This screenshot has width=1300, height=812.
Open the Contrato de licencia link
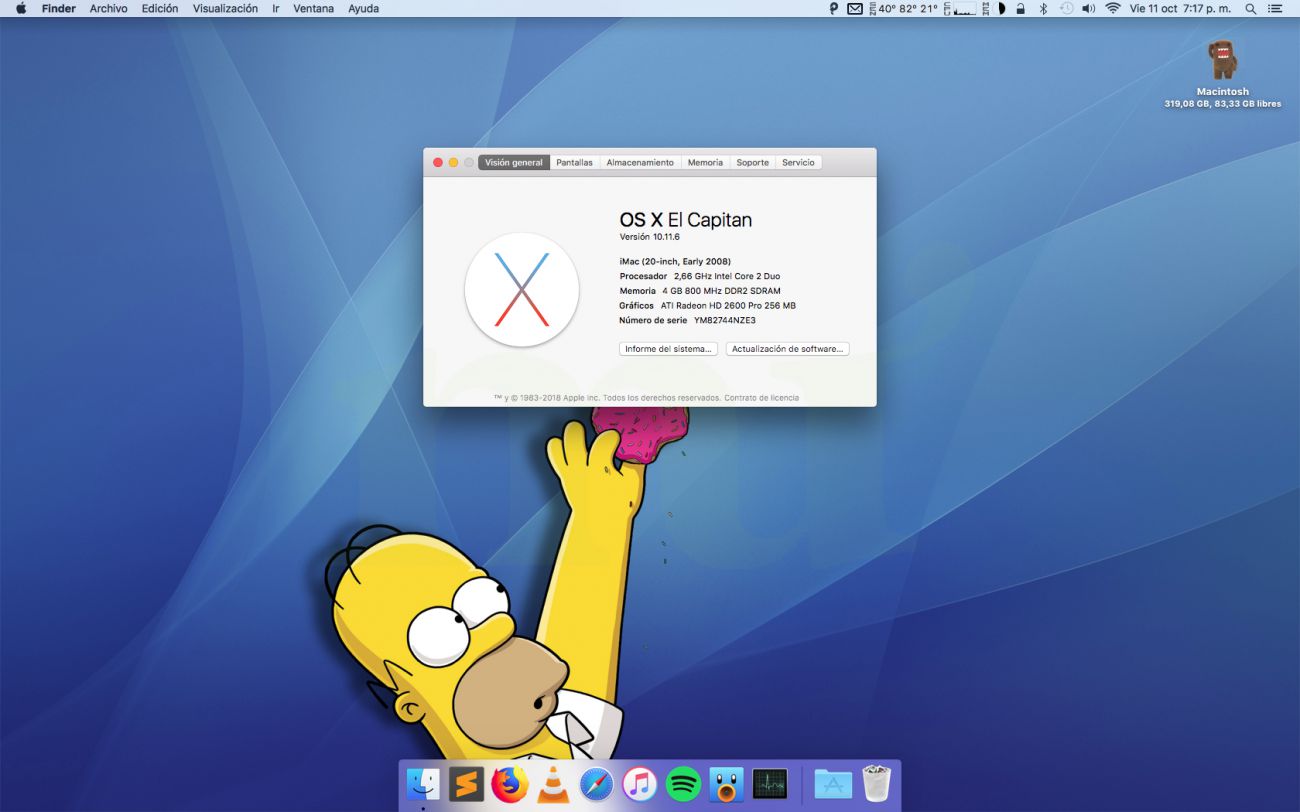coord(761,398)
